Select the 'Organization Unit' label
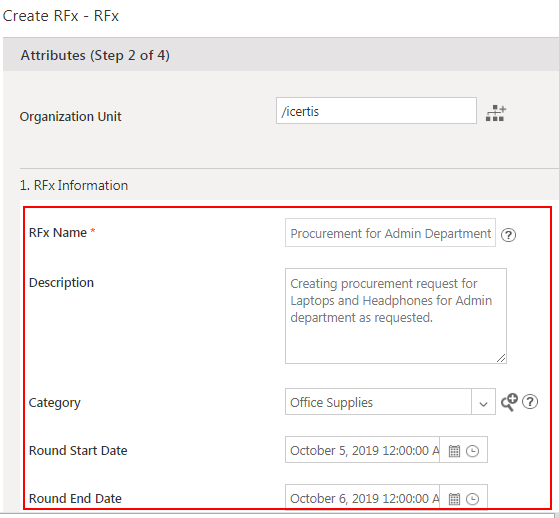 click(x=71, y=117)
